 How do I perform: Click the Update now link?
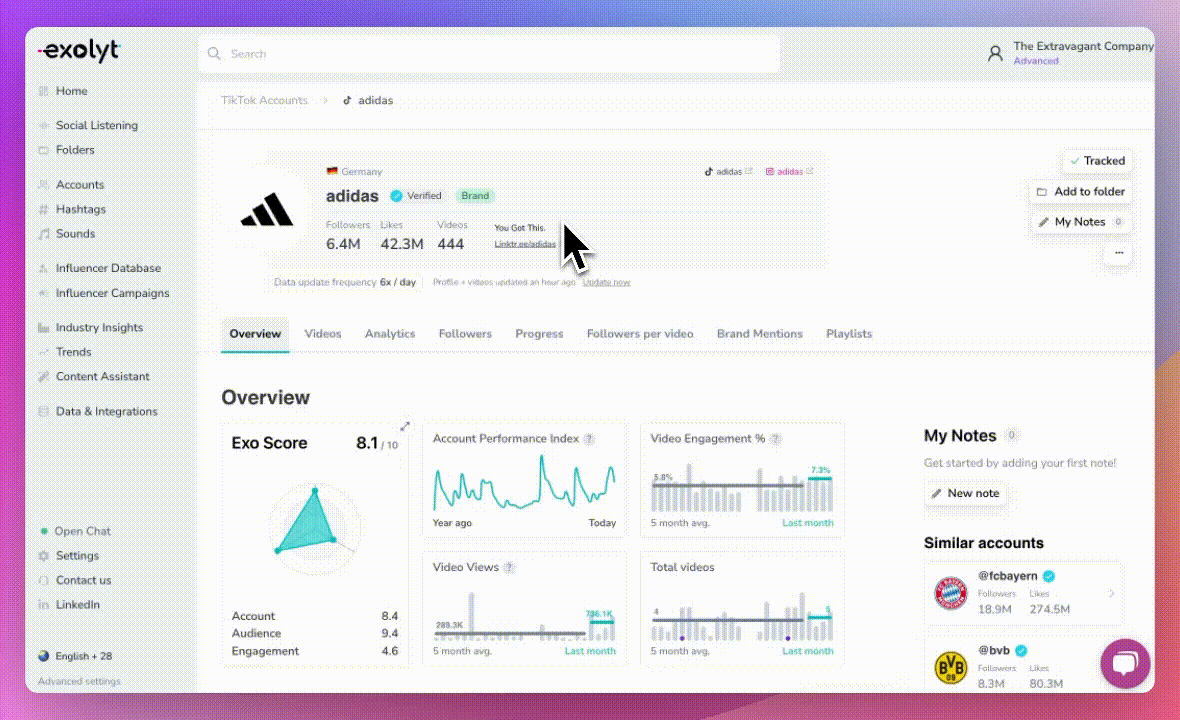[x=607, y=282]
